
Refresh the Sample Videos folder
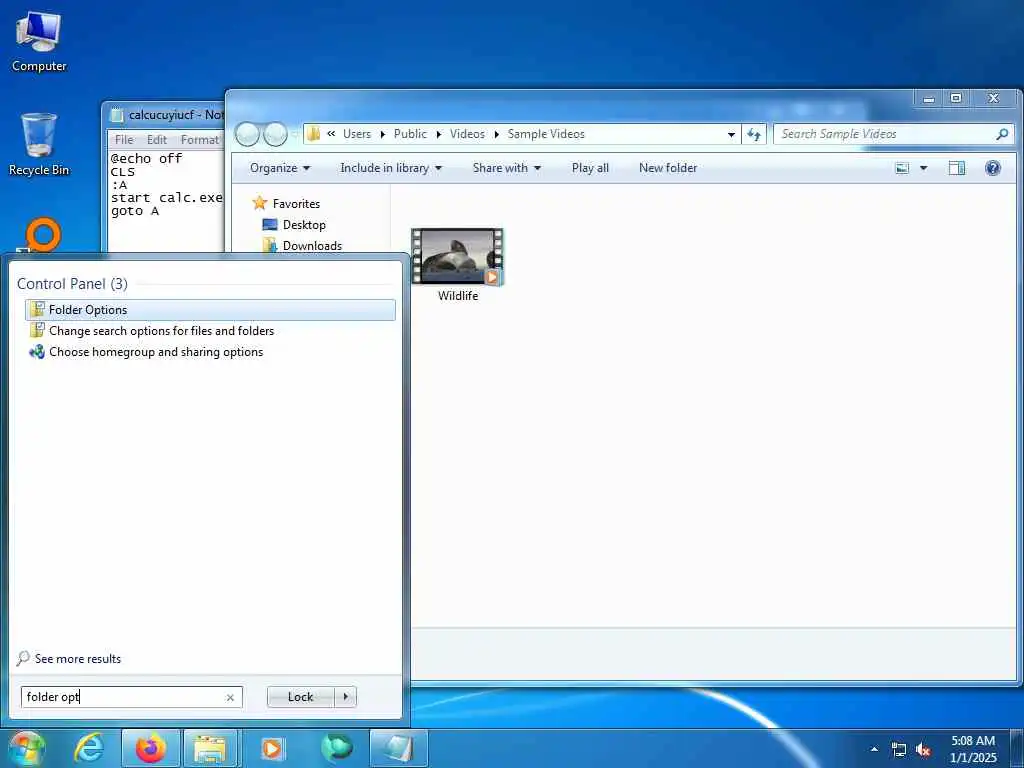(x=754, y=134)
